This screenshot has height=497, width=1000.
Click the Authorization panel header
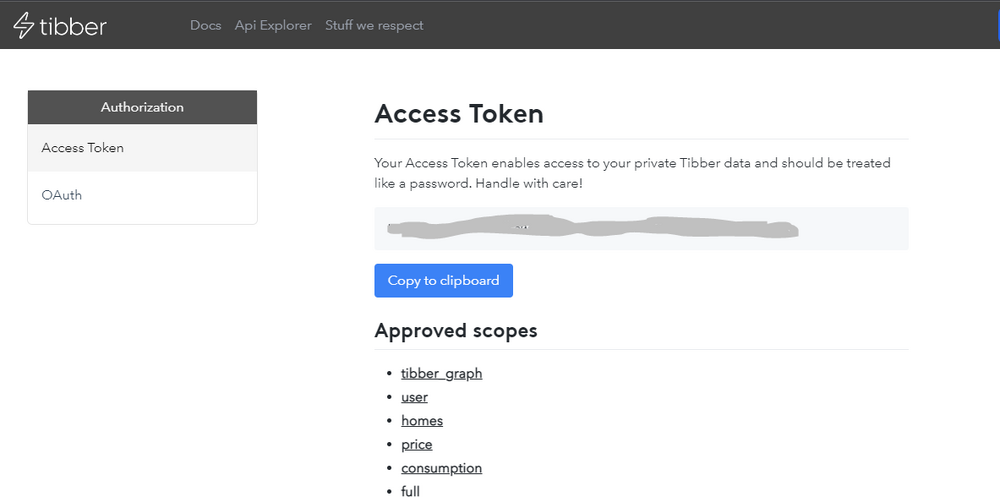click(142, 107)
